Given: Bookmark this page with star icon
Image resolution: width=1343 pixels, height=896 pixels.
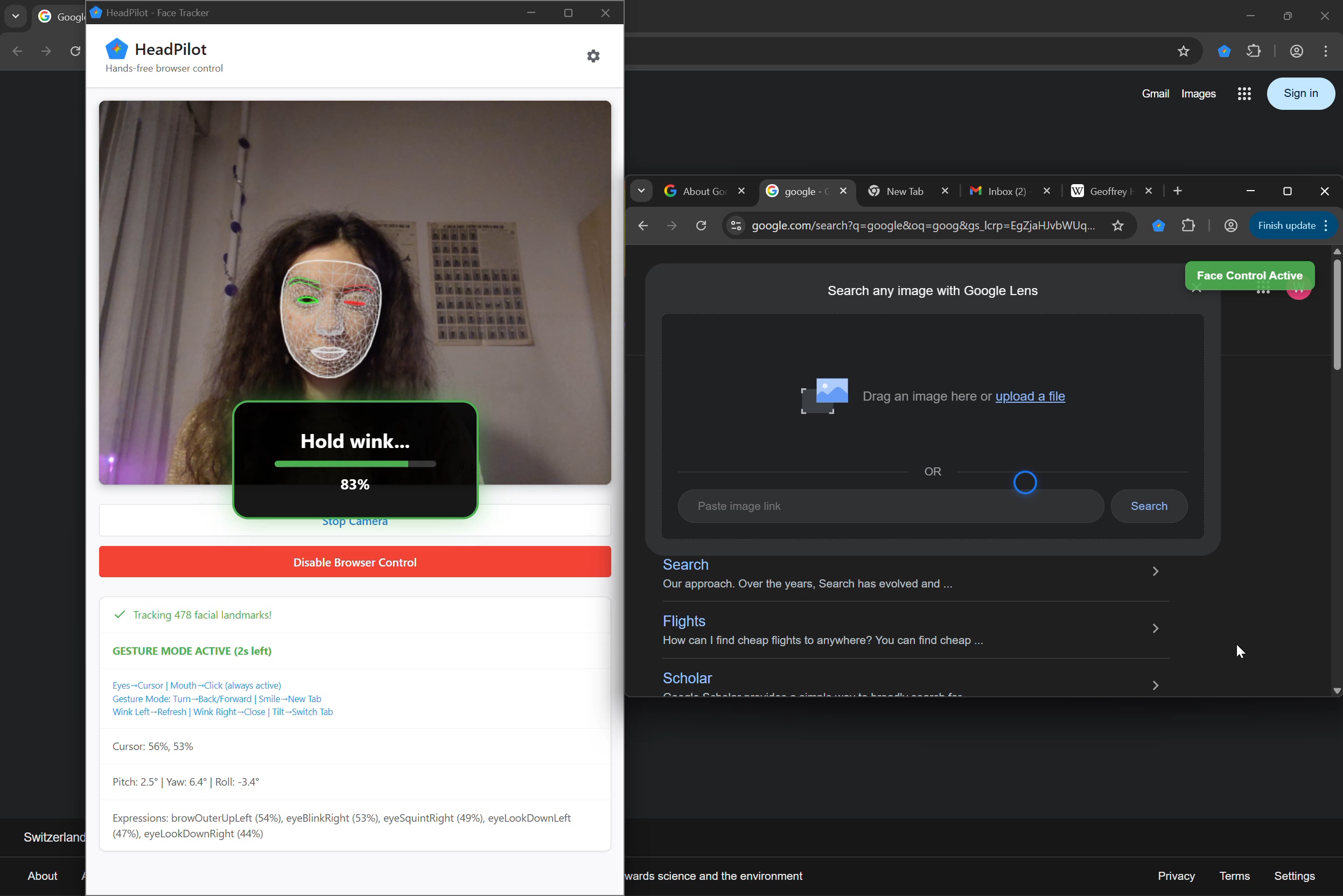Looking at the screenshot, I should [x=1118, y=226].
